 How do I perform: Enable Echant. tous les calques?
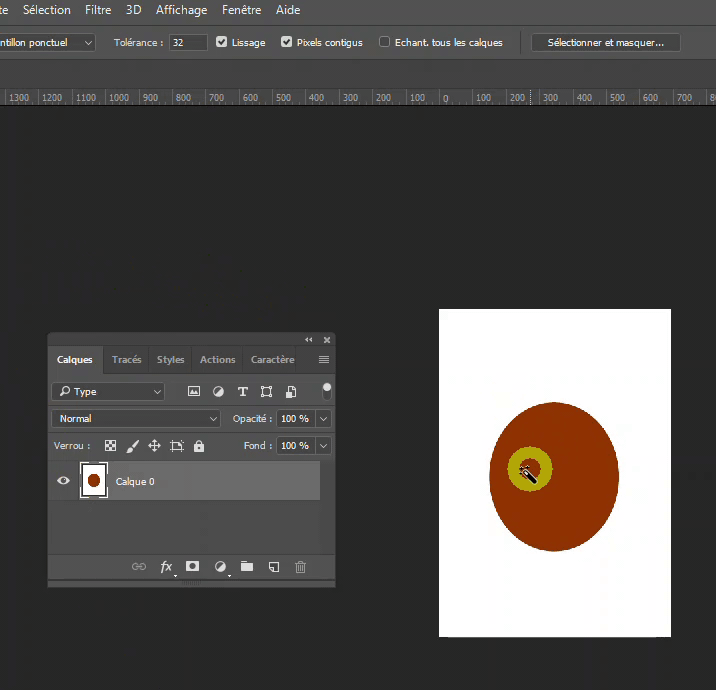click(385, 43)
